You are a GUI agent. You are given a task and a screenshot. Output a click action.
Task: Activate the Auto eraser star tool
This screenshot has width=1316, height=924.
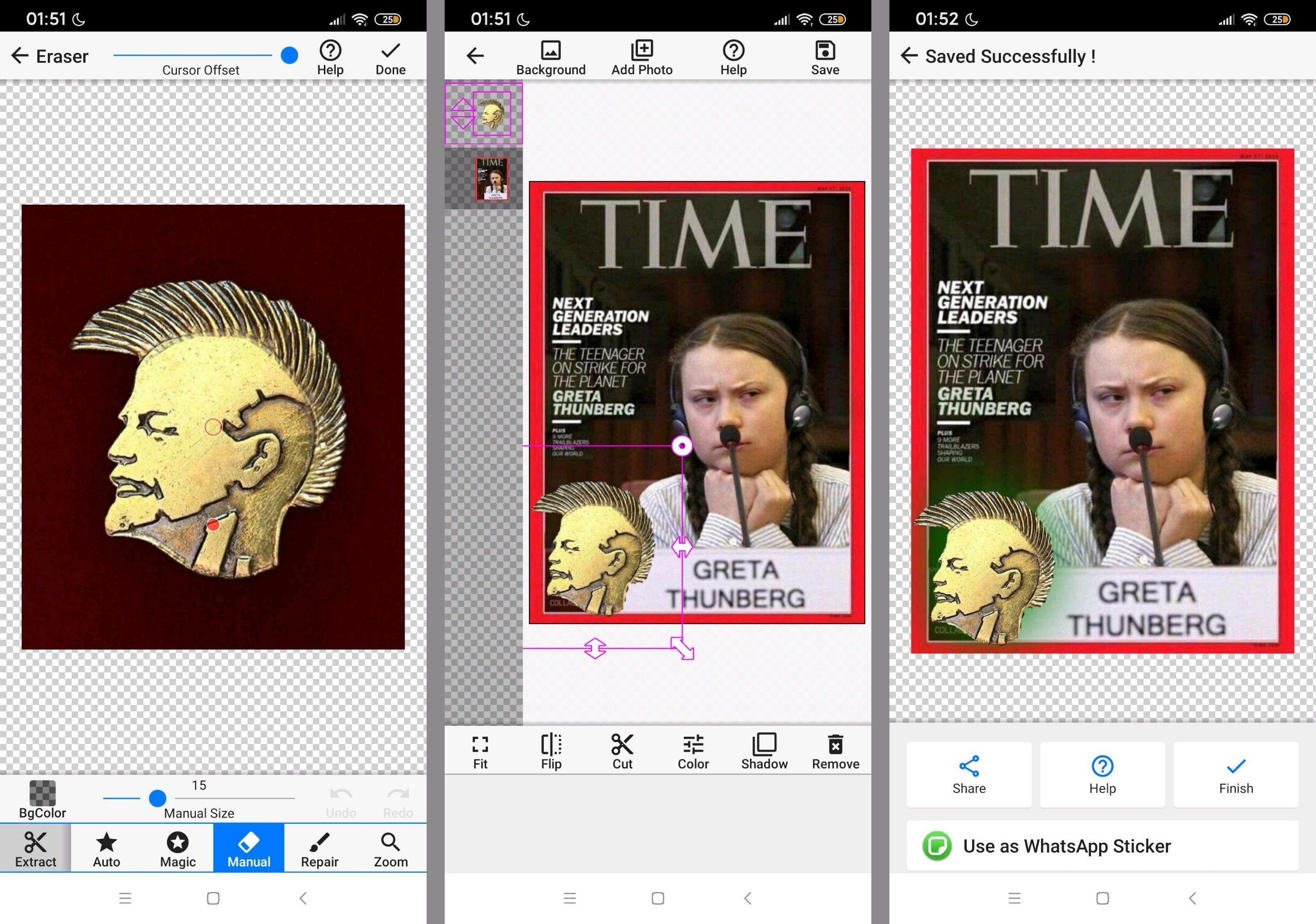[x=106, y=848]
